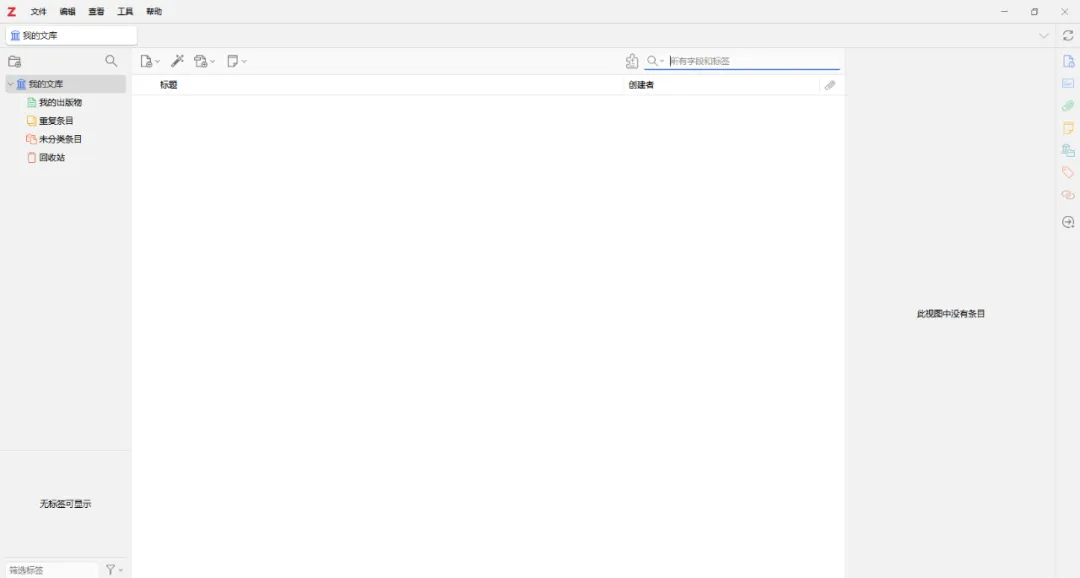Sort items by 创建者 column
Viewport: 1080px width, 578px height.
pos(722,85)
